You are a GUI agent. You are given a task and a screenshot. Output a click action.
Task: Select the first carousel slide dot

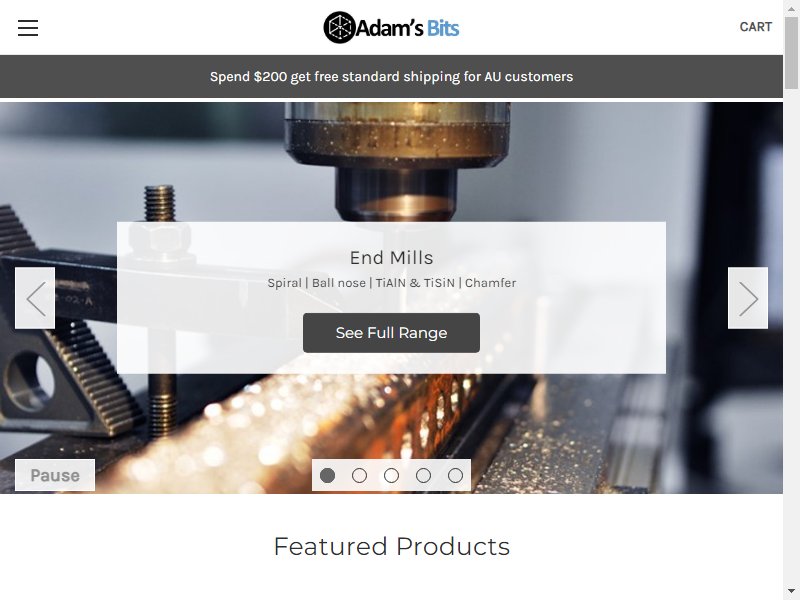point(328,476)
